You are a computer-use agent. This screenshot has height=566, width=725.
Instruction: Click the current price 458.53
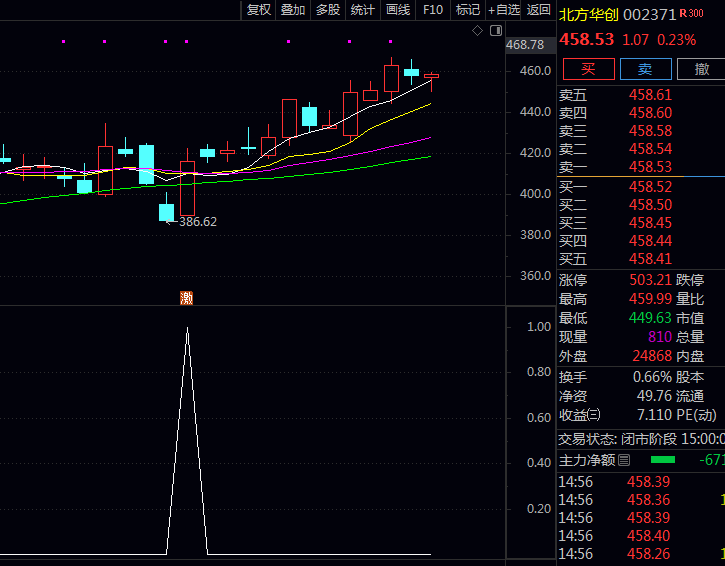pyautogui.click(x=586, y=39)
